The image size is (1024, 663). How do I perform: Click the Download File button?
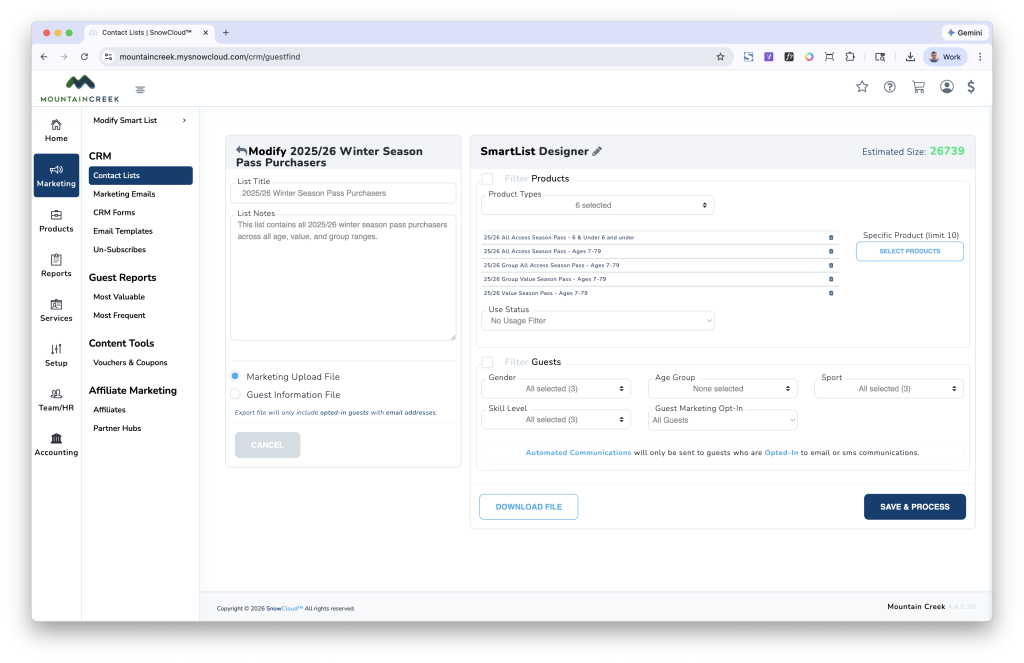pyautogui.click(x=528, y=507)
